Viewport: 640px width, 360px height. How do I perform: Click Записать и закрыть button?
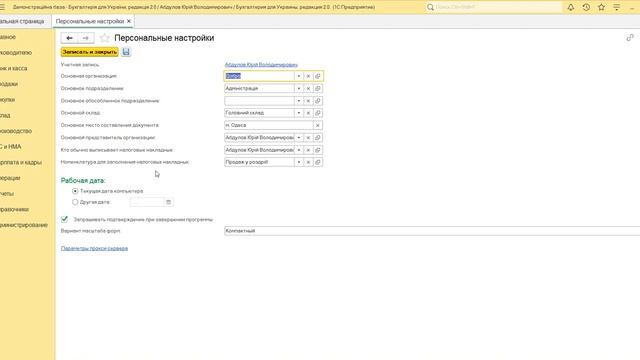(89, 52)
